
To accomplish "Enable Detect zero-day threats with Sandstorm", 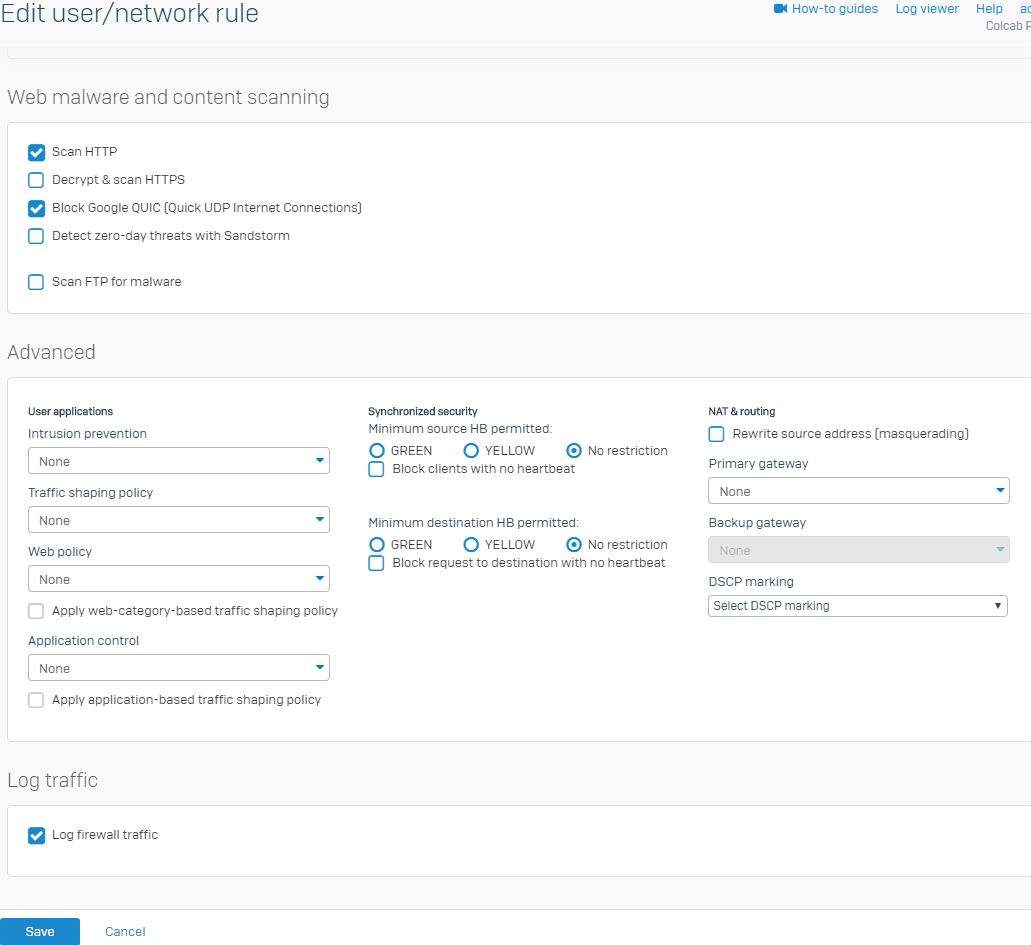I will [x=36, y=236].
